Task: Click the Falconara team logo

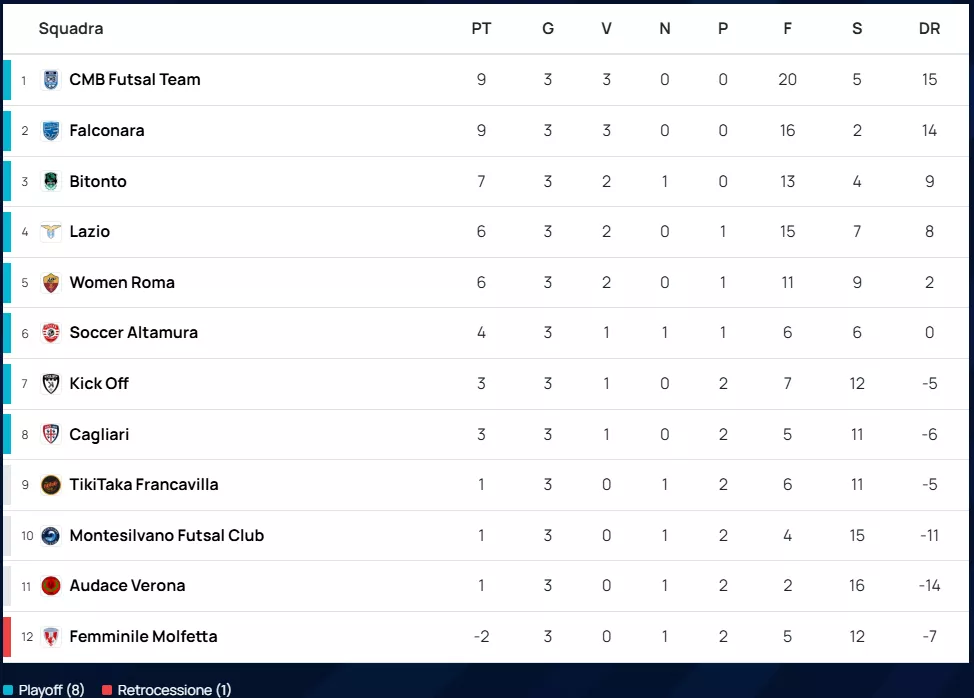Action: pyautogui.click(x=51, y=131)
